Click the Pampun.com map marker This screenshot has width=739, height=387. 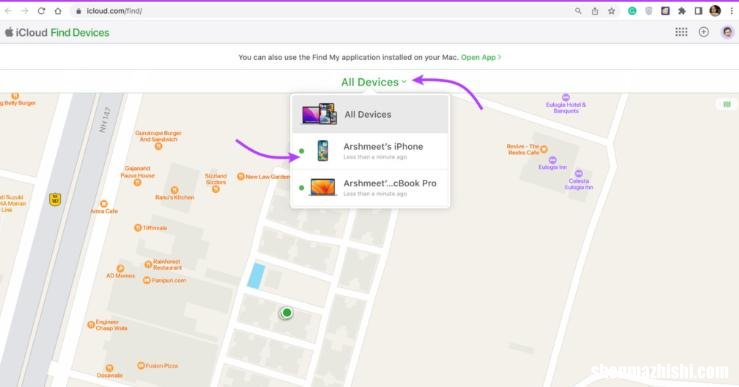coord(147,280)
